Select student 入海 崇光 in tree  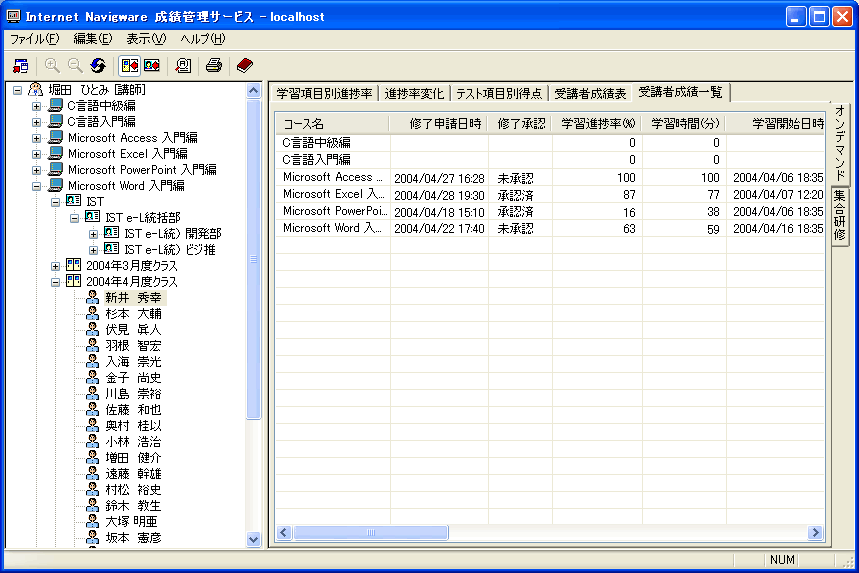(x=134, y=362)
